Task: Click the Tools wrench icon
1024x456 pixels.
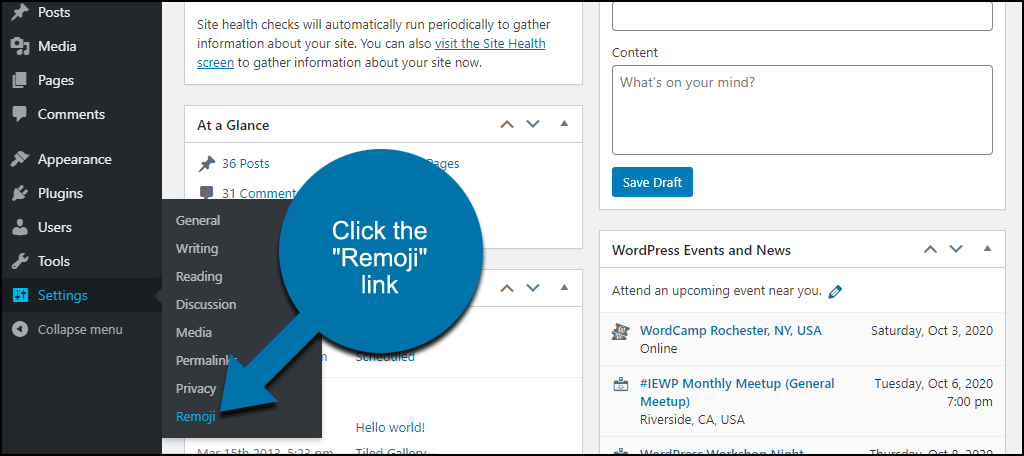Action: point(19,261)
